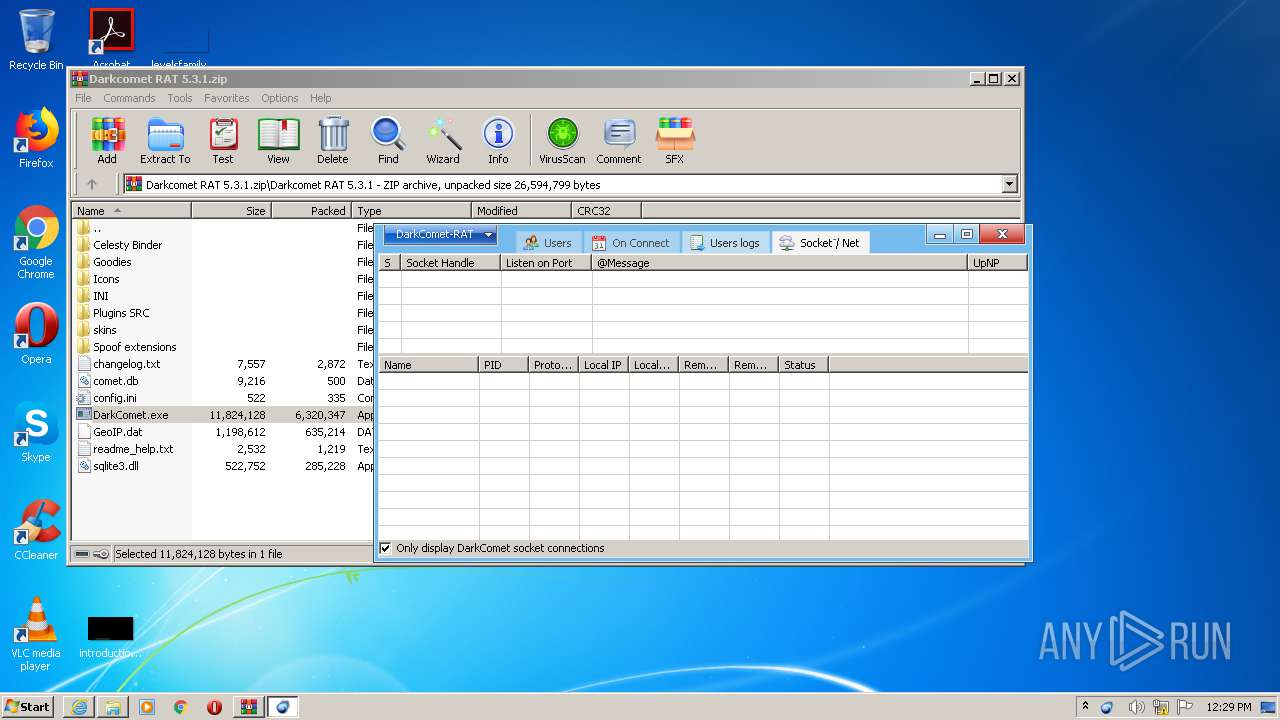The image size is (1280, 720).
Task: Select GeoIP.dat file
Action: click(117, 432)
